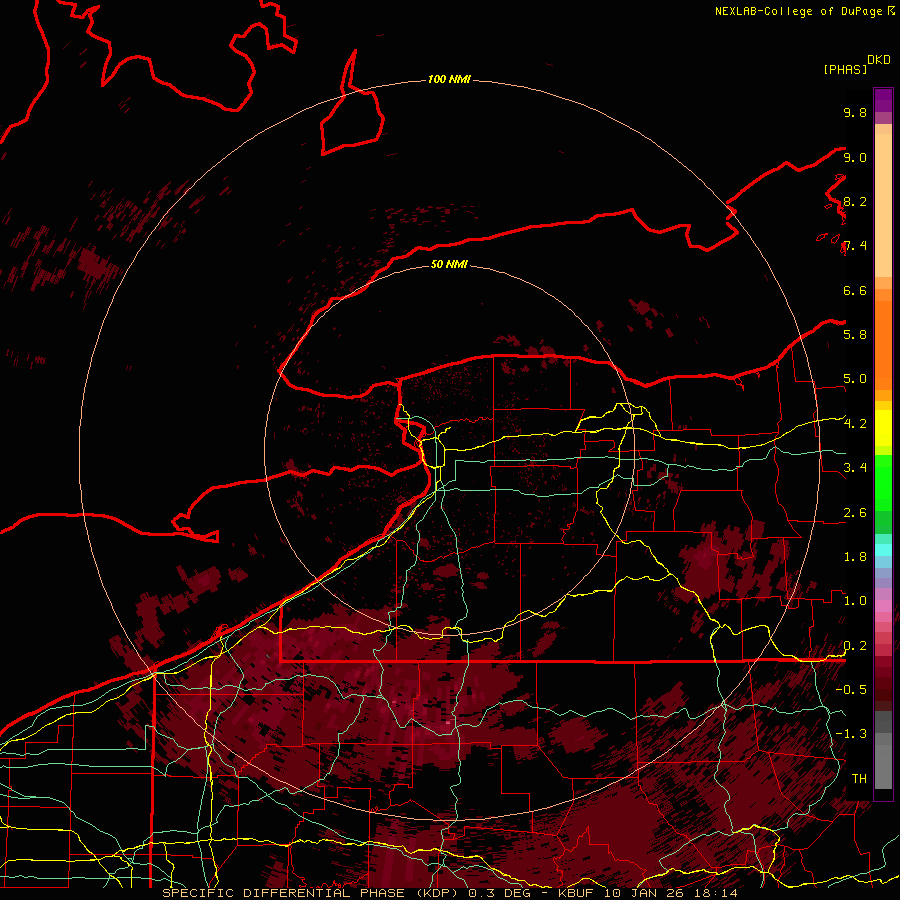
Task: Click the 5.8 value on color scale
Action: click(855, 334)
